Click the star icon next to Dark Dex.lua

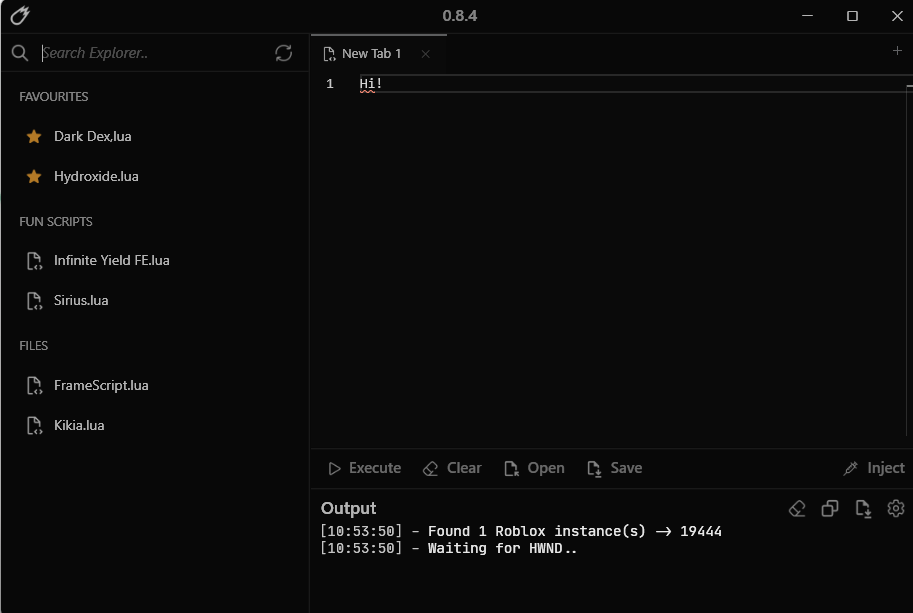(34, 137)
